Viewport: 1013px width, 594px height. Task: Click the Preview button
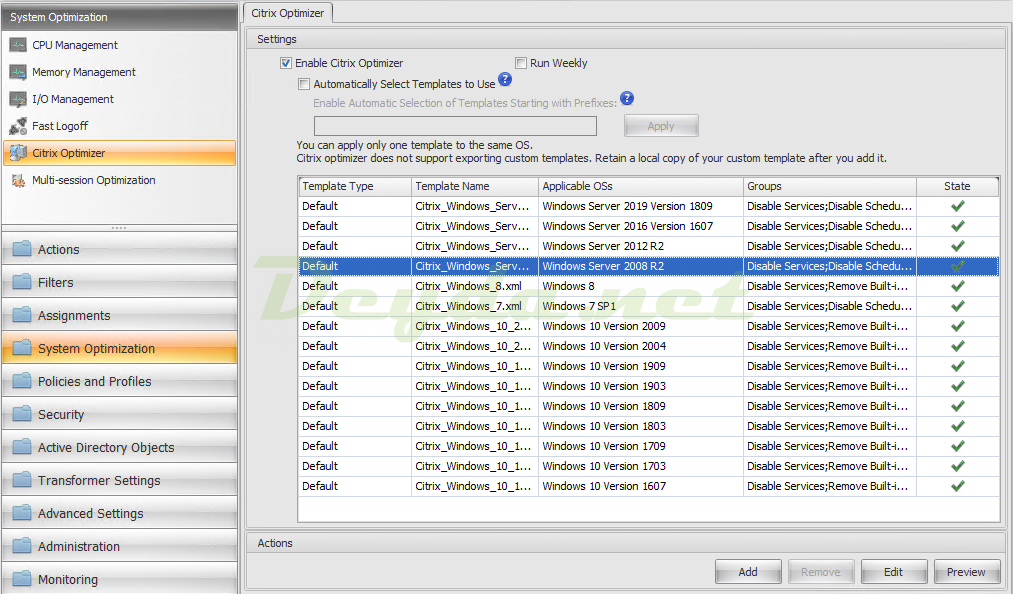point(966,572)
